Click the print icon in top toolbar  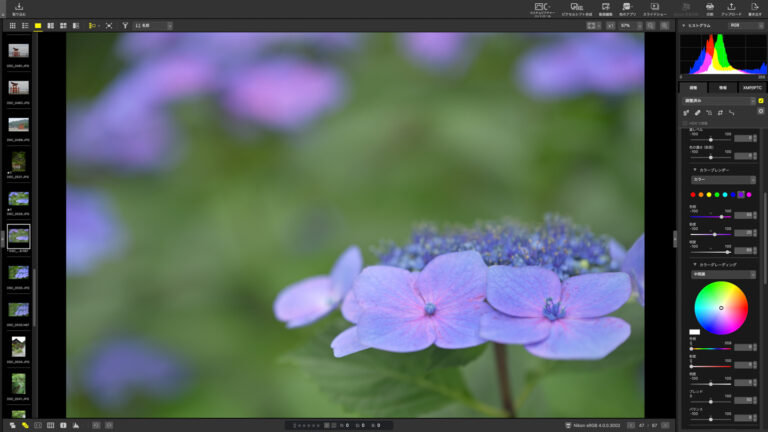click(x=709, y=8)
